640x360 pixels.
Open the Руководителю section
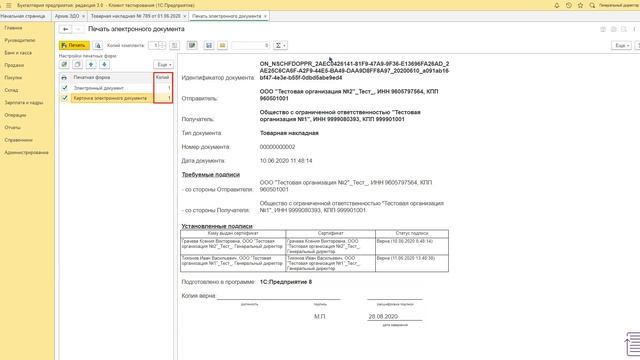point(20,40)
